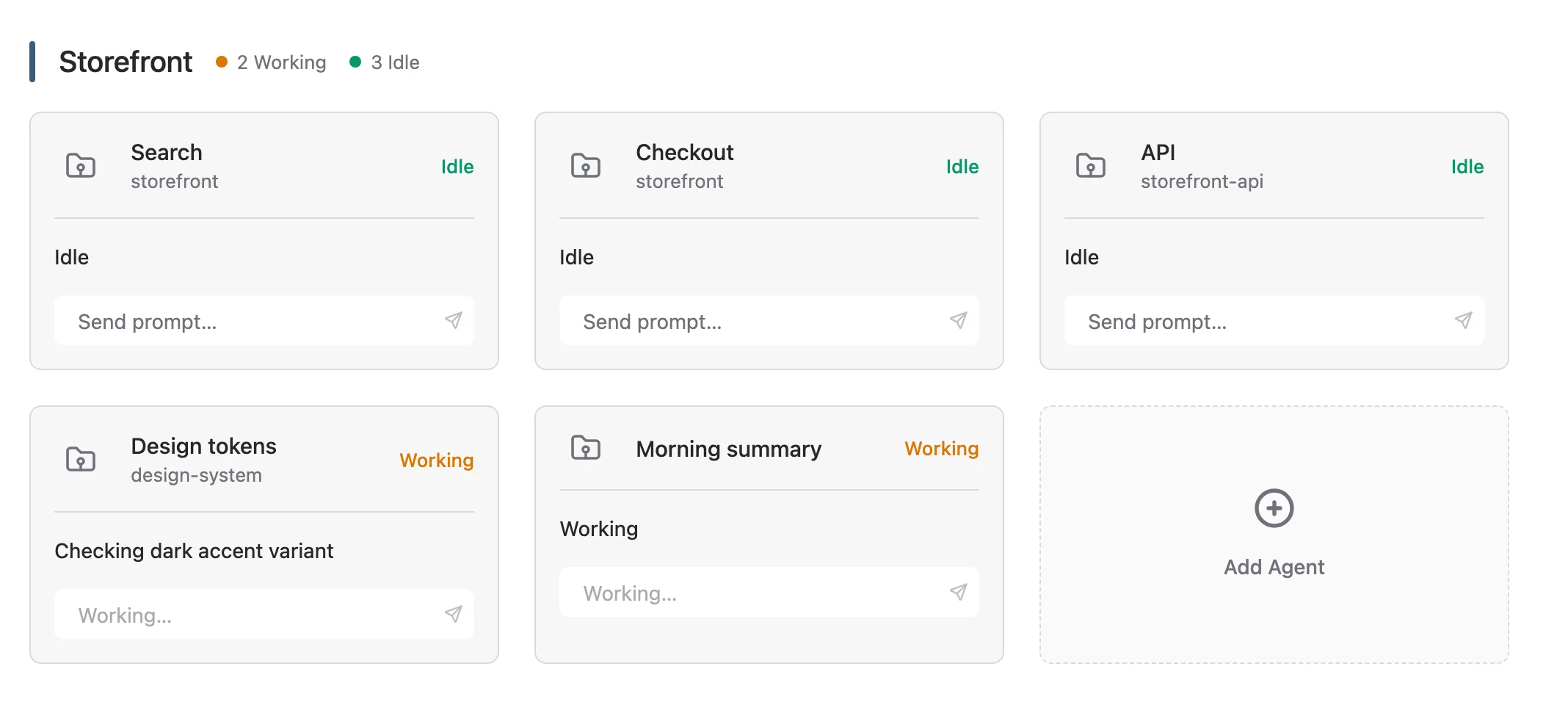Click the design-system repository label

click(197, 475)
